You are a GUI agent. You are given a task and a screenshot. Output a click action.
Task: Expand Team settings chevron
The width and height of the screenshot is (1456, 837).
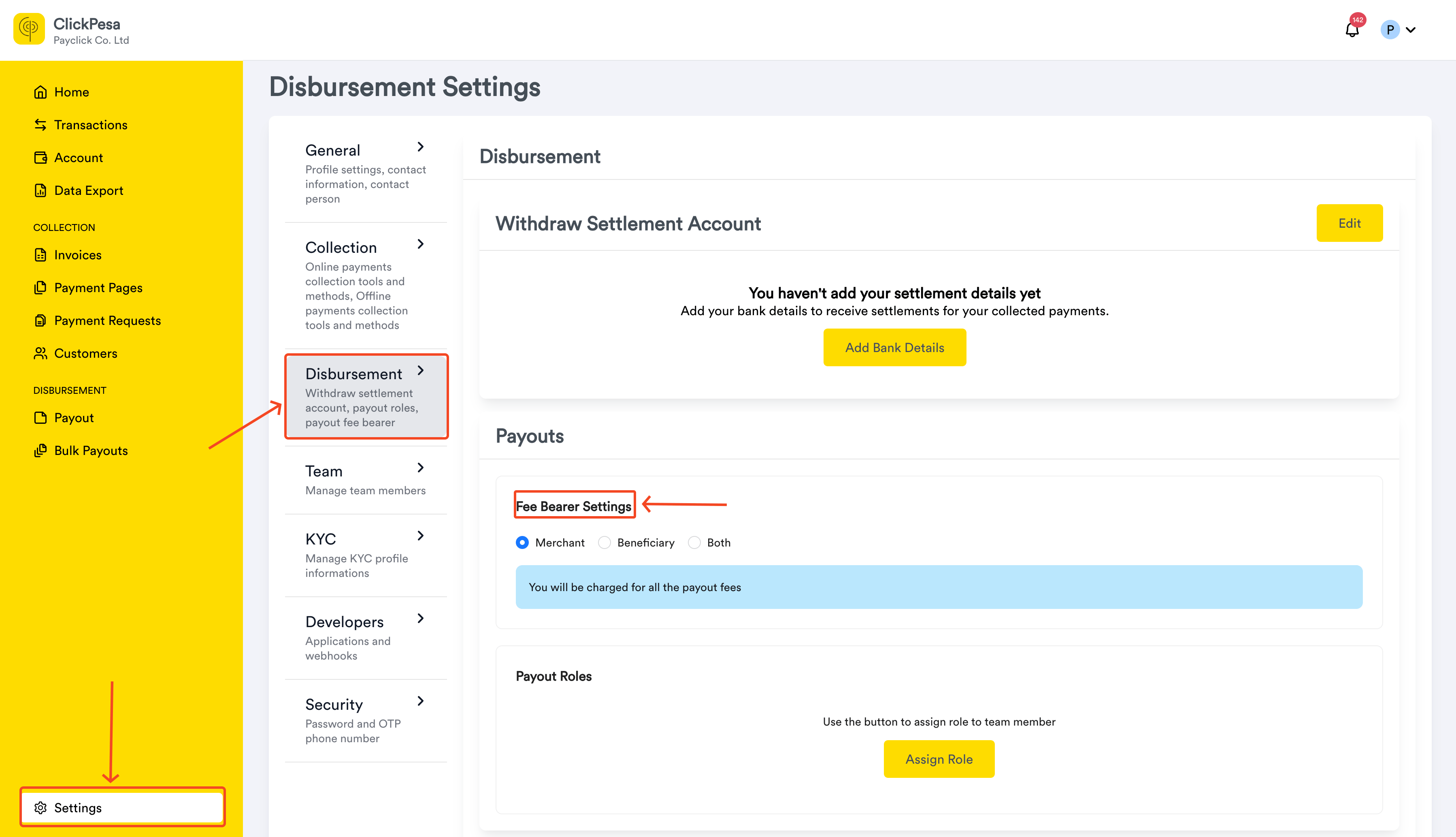[x=420, y=468]
